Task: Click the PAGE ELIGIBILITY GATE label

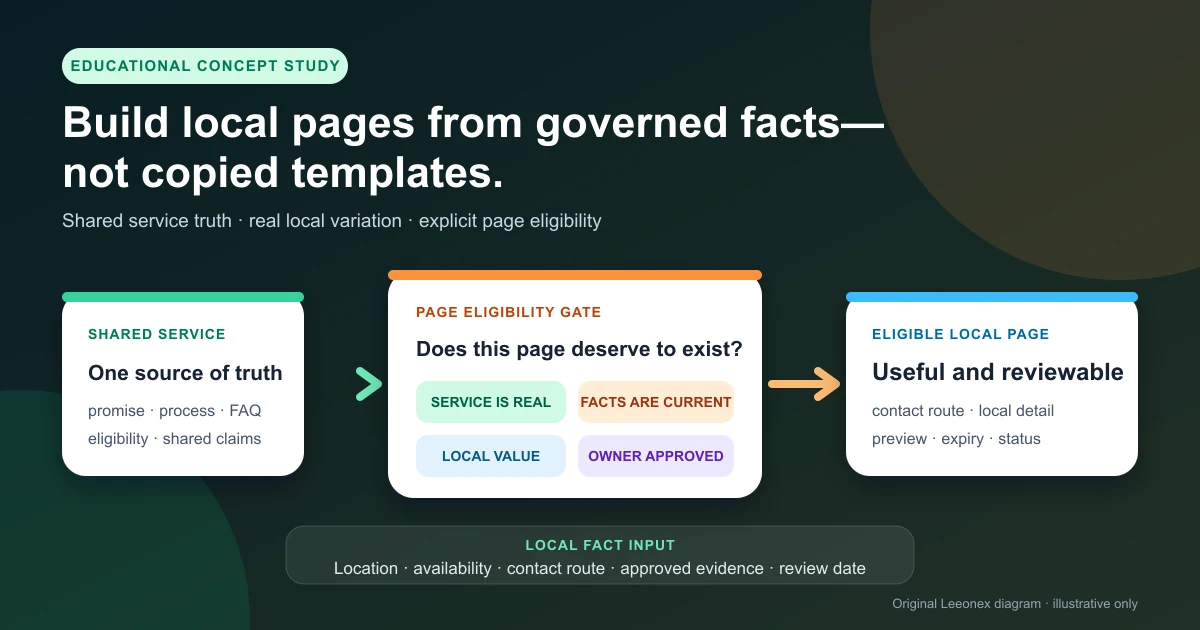Action: coord(509,312)
